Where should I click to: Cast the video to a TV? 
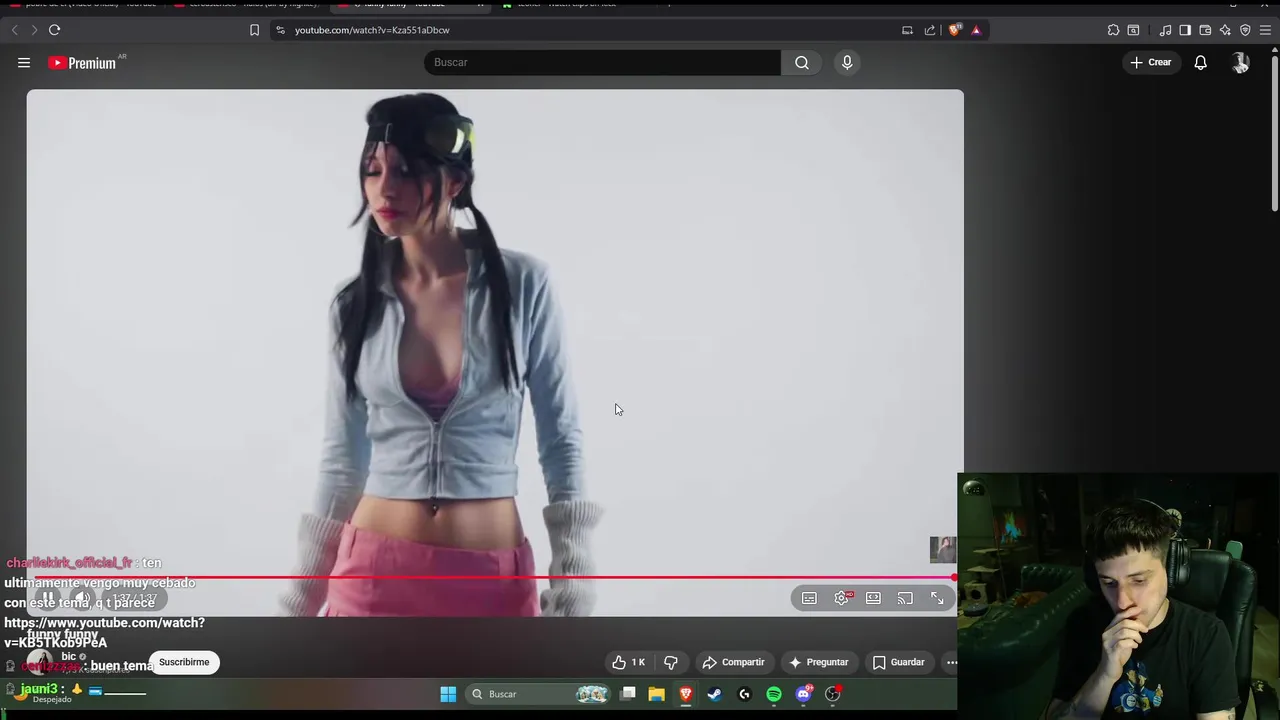[x=905, y=598]
